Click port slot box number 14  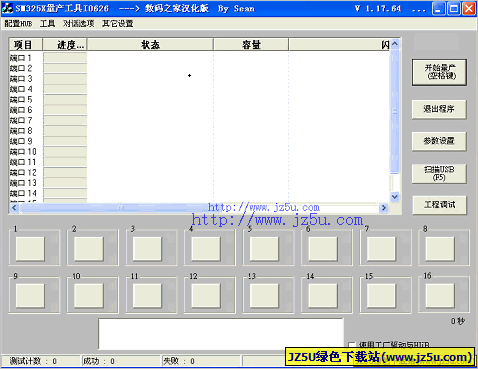tap(323, 296)
